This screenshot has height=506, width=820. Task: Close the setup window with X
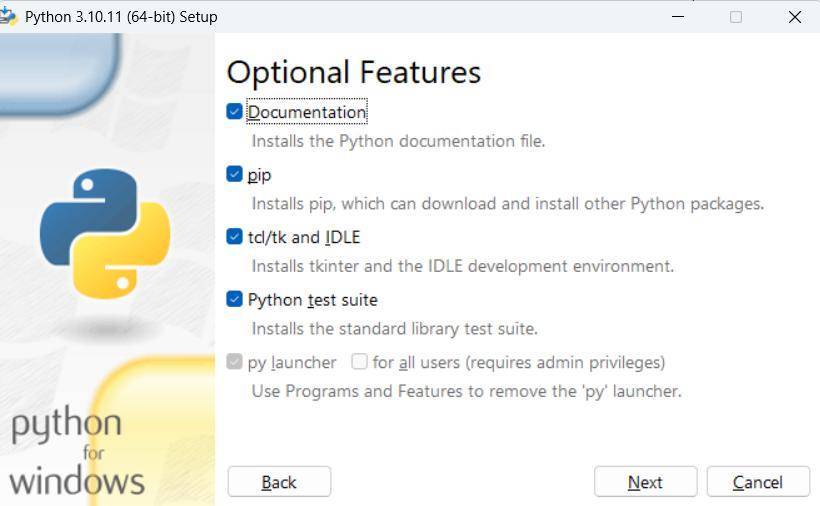(x=794, y=17)
